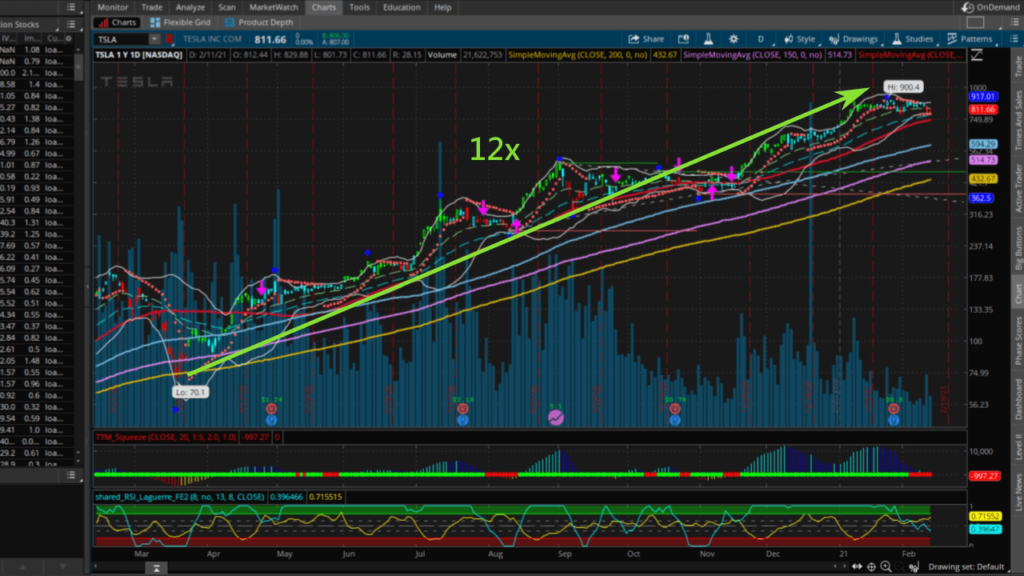Select the Charts main tab
Screen dimensions: 1024x576
click(323, 7)
